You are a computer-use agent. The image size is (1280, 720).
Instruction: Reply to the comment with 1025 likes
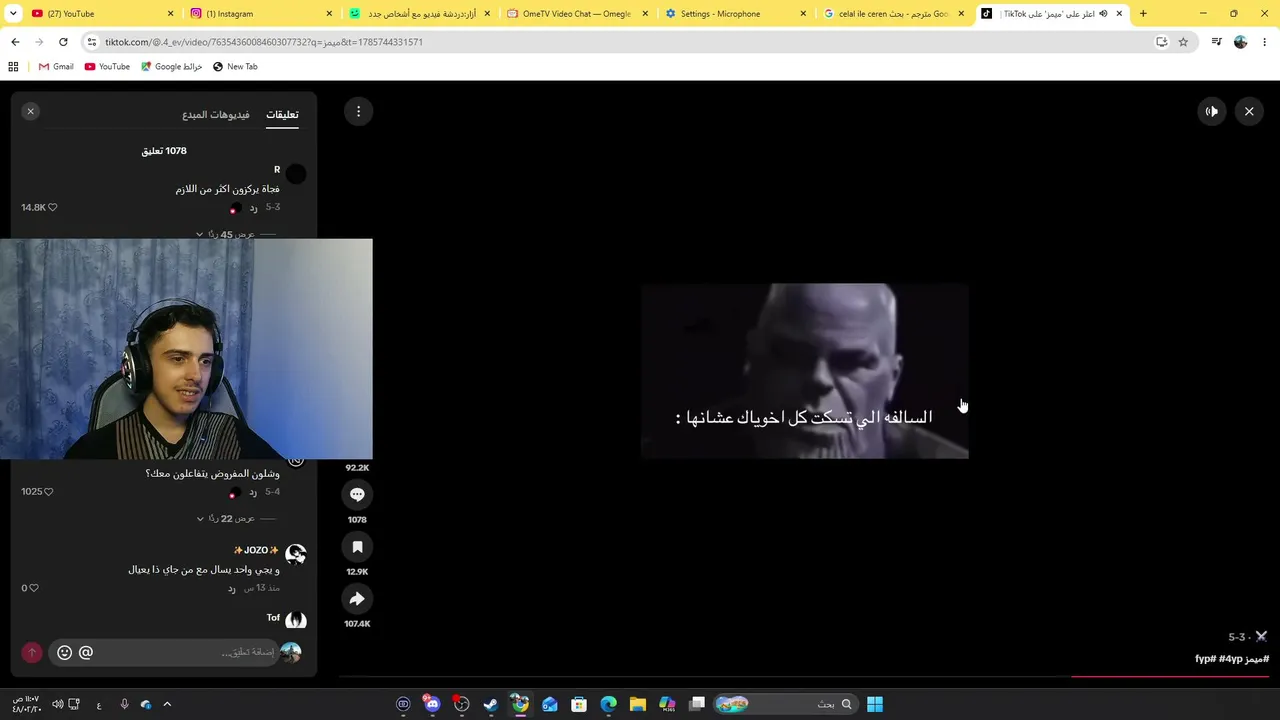click(253, 492)
